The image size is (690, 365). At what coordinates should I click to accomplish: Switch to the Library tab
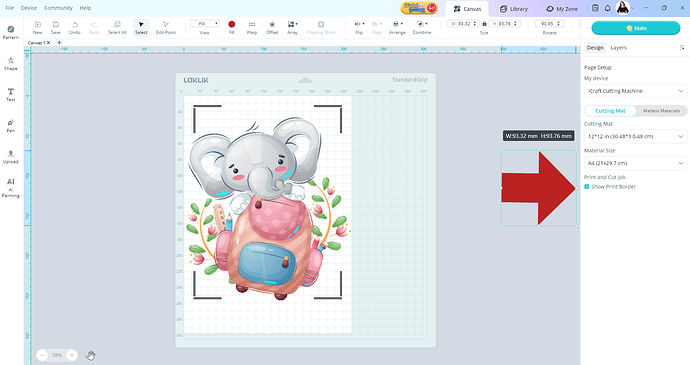[x=514, y=9]
